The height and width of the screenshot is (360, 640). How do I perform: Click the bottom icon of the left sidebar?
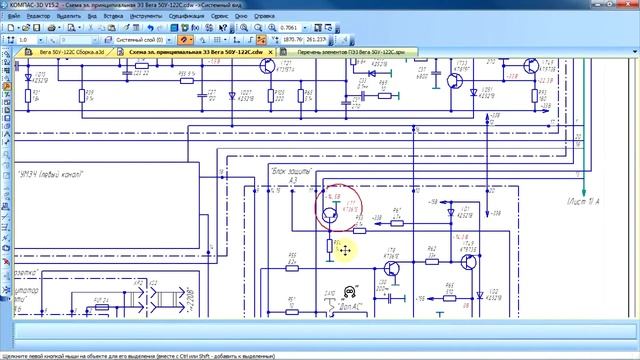tap(6, 289)
